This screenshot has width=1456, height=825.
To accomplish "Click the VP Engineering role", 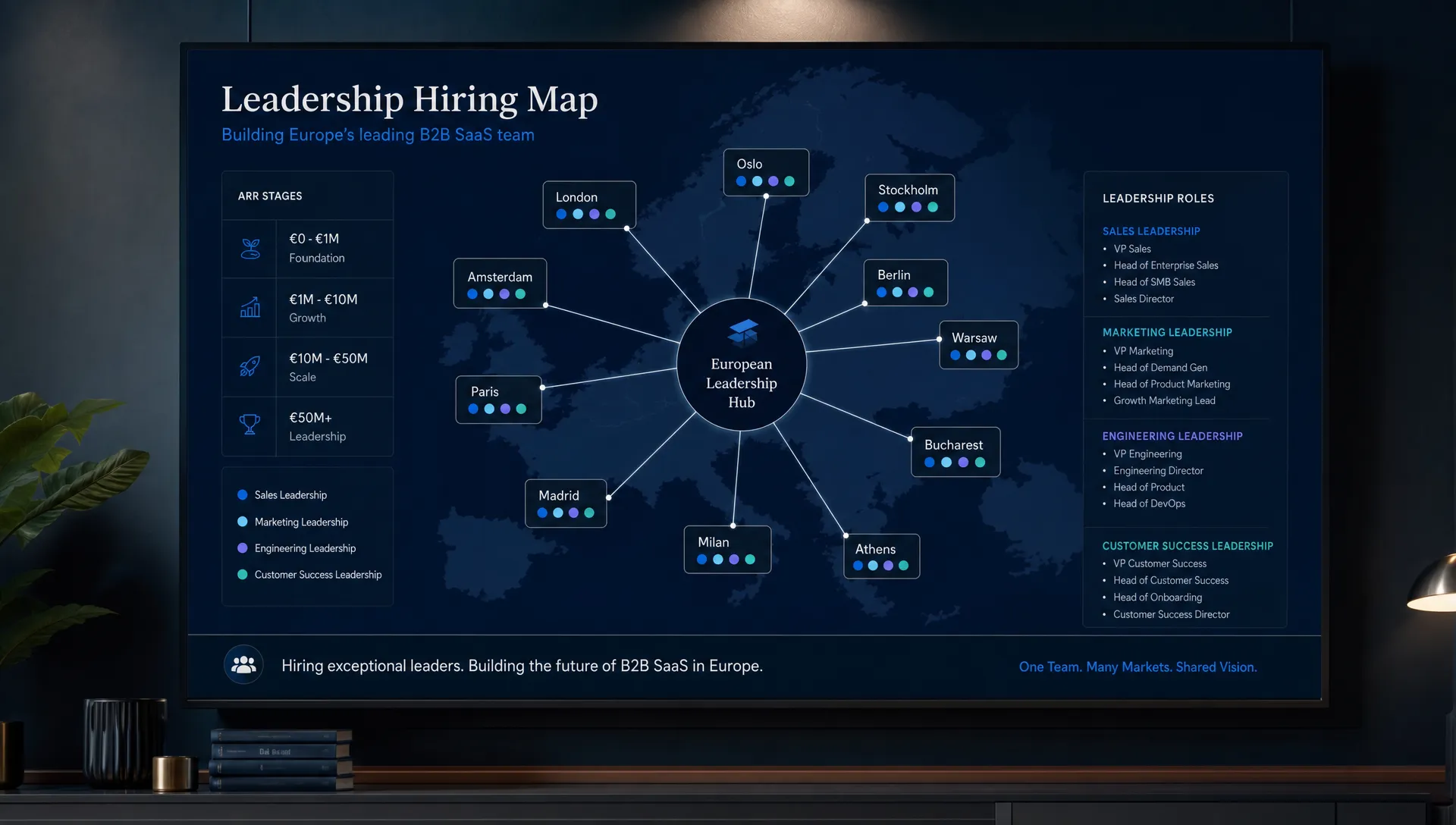I will [1147, 454].
